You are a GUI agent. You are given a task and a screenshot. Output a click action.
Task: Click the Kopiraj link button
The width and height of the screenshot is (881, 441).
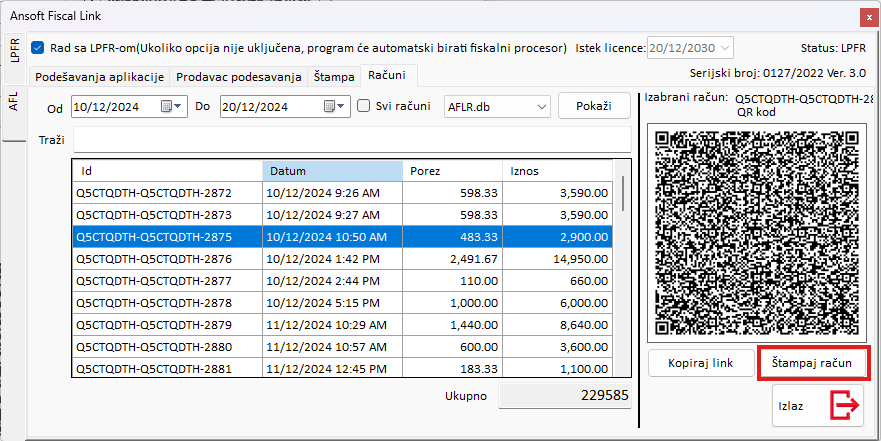pos(701,363)
